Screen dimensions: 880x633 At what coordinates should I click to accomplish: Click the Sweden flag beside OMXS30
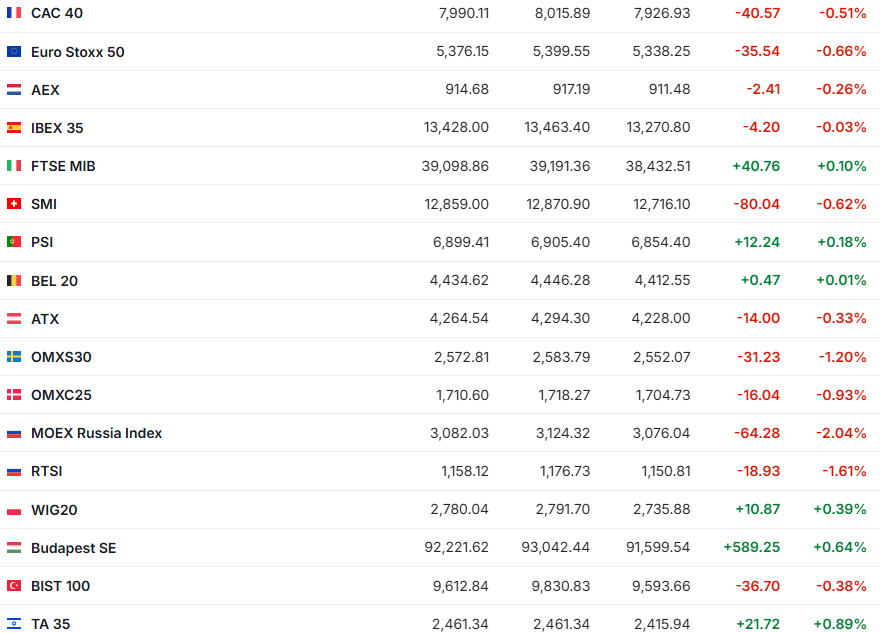tap(14, 357)
